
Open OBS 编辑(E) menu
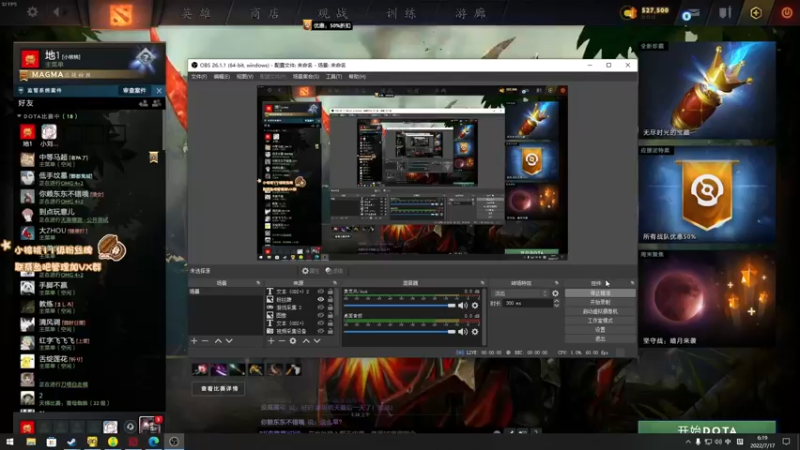221,77
